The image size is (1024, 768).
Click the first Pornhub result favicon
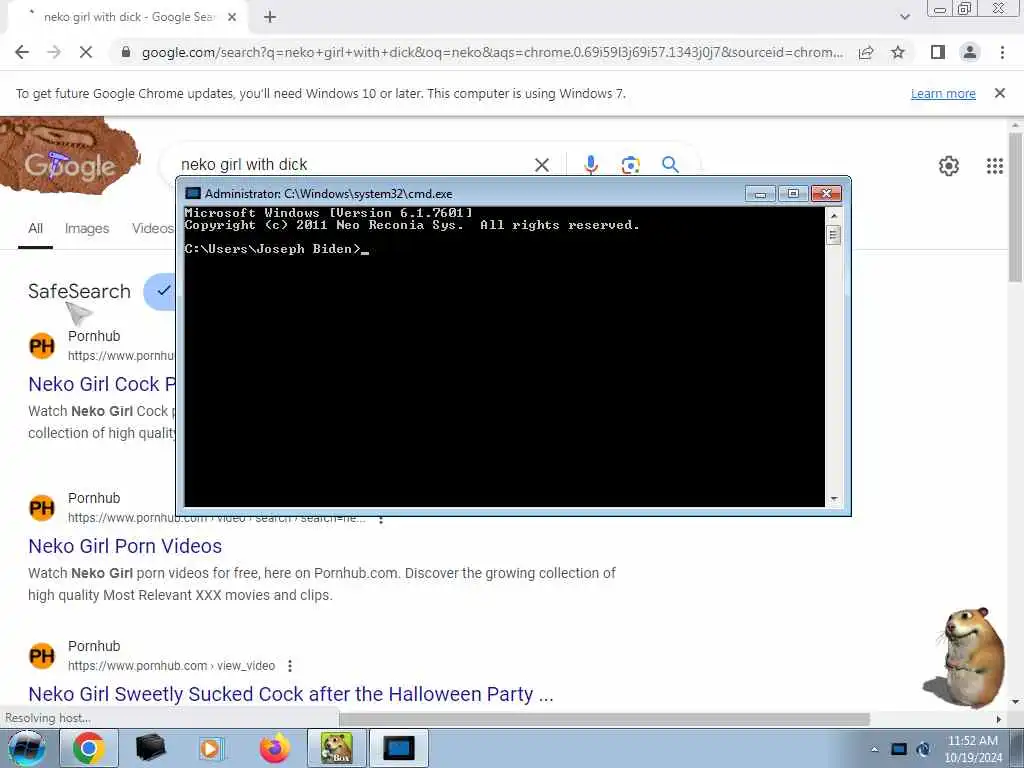coord(42,345)
